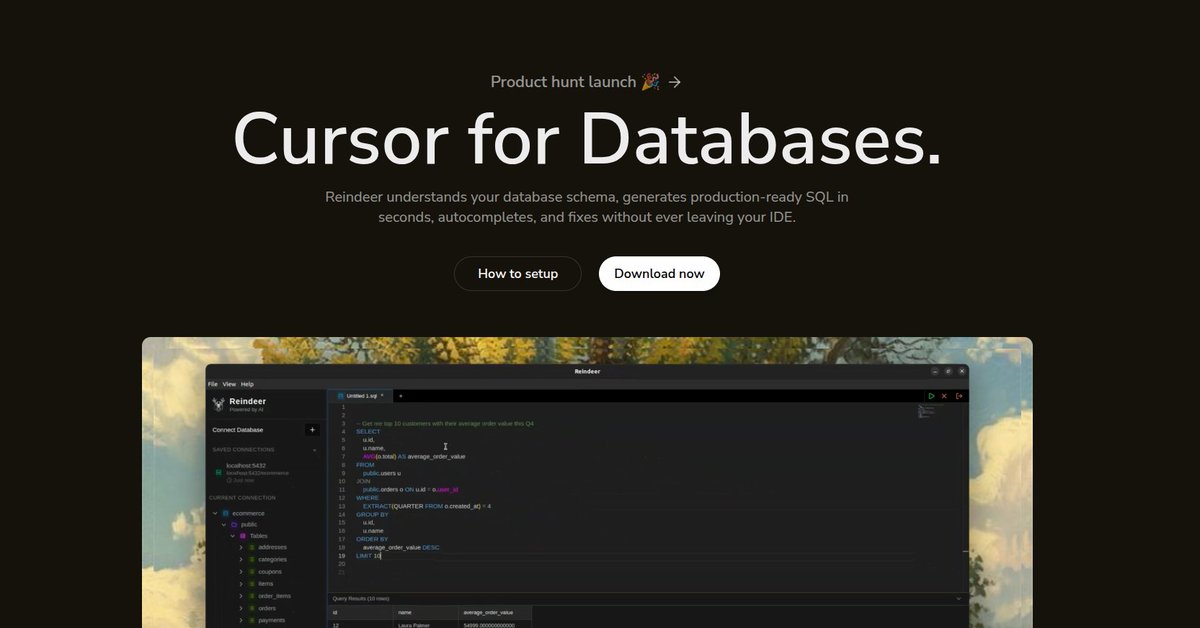Viewport: 1200px width, 628px height.
Task: Click the file icon on Untitled 1.sql tab
Action: click(x=341, y=396)
